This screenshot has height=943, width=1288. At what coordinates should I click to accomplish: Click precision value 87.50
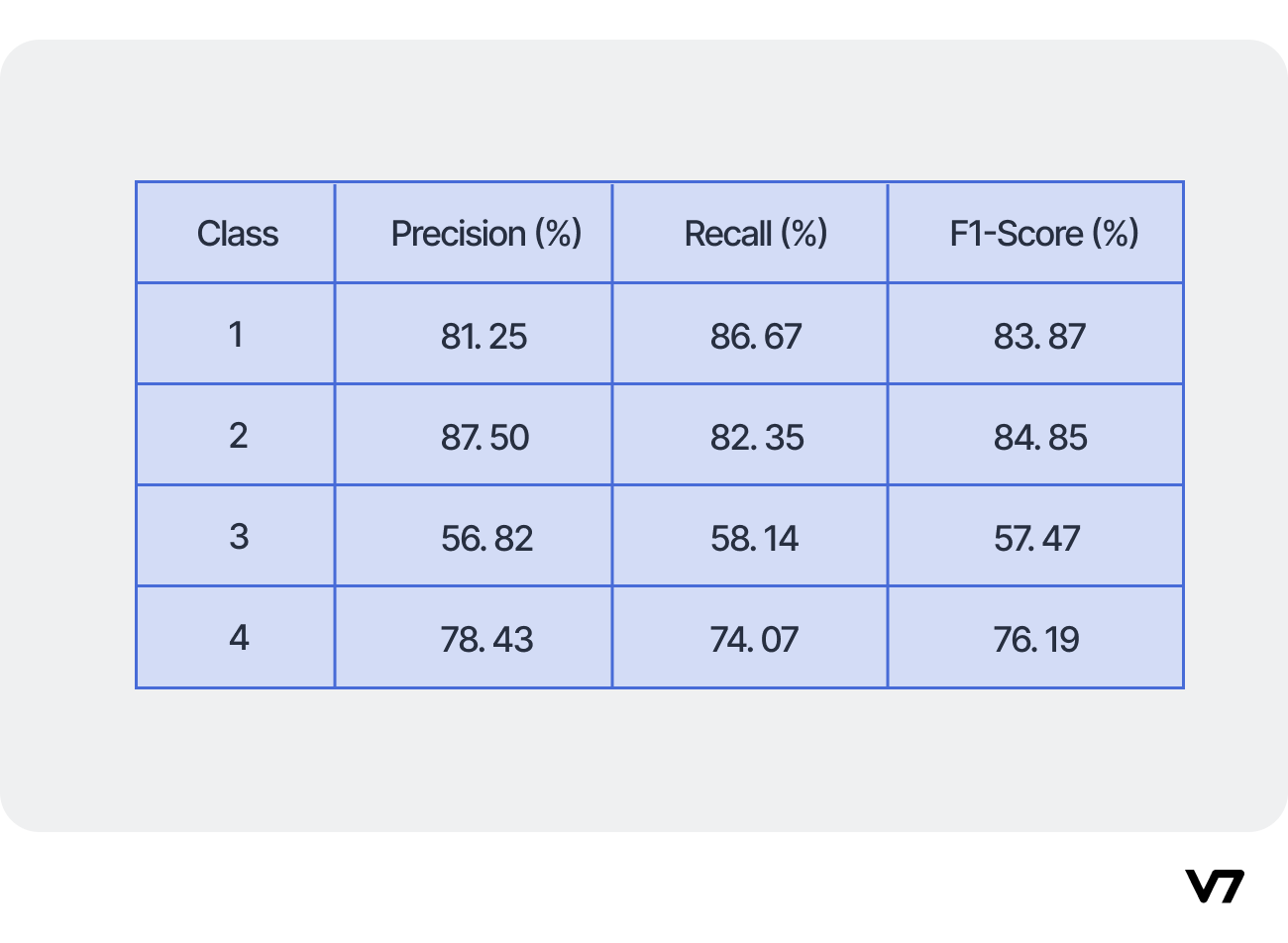pos(485,438)
